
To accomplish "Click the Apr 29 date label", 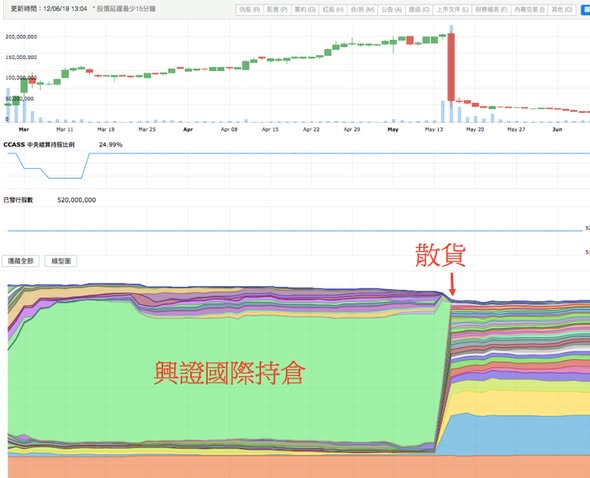I will pos(352,129).
